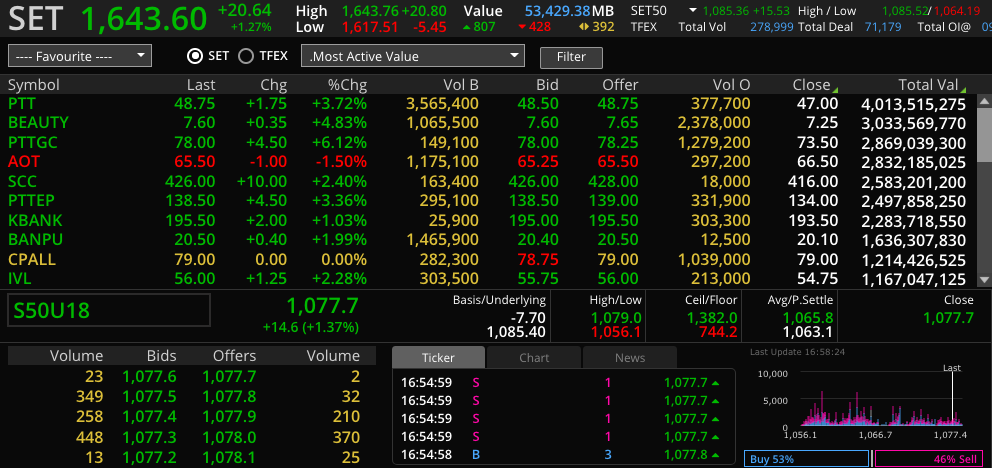Click the red decliners count 428

539,27
